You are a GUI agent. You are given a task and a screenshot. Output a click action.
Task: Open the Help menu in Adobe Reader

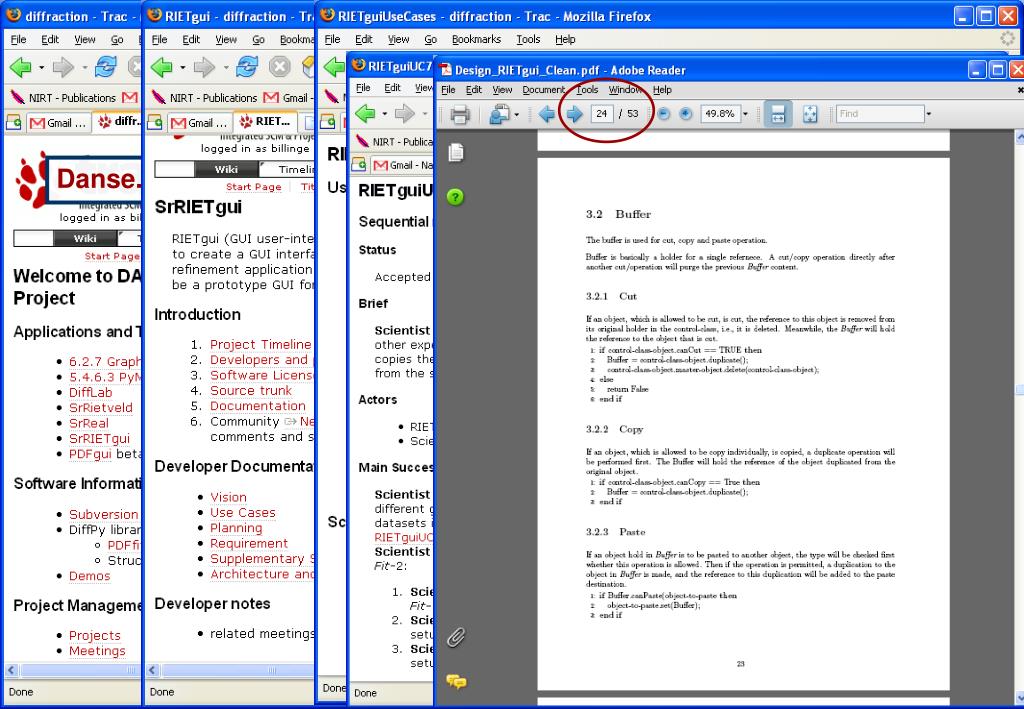click(x=662, y=90)
